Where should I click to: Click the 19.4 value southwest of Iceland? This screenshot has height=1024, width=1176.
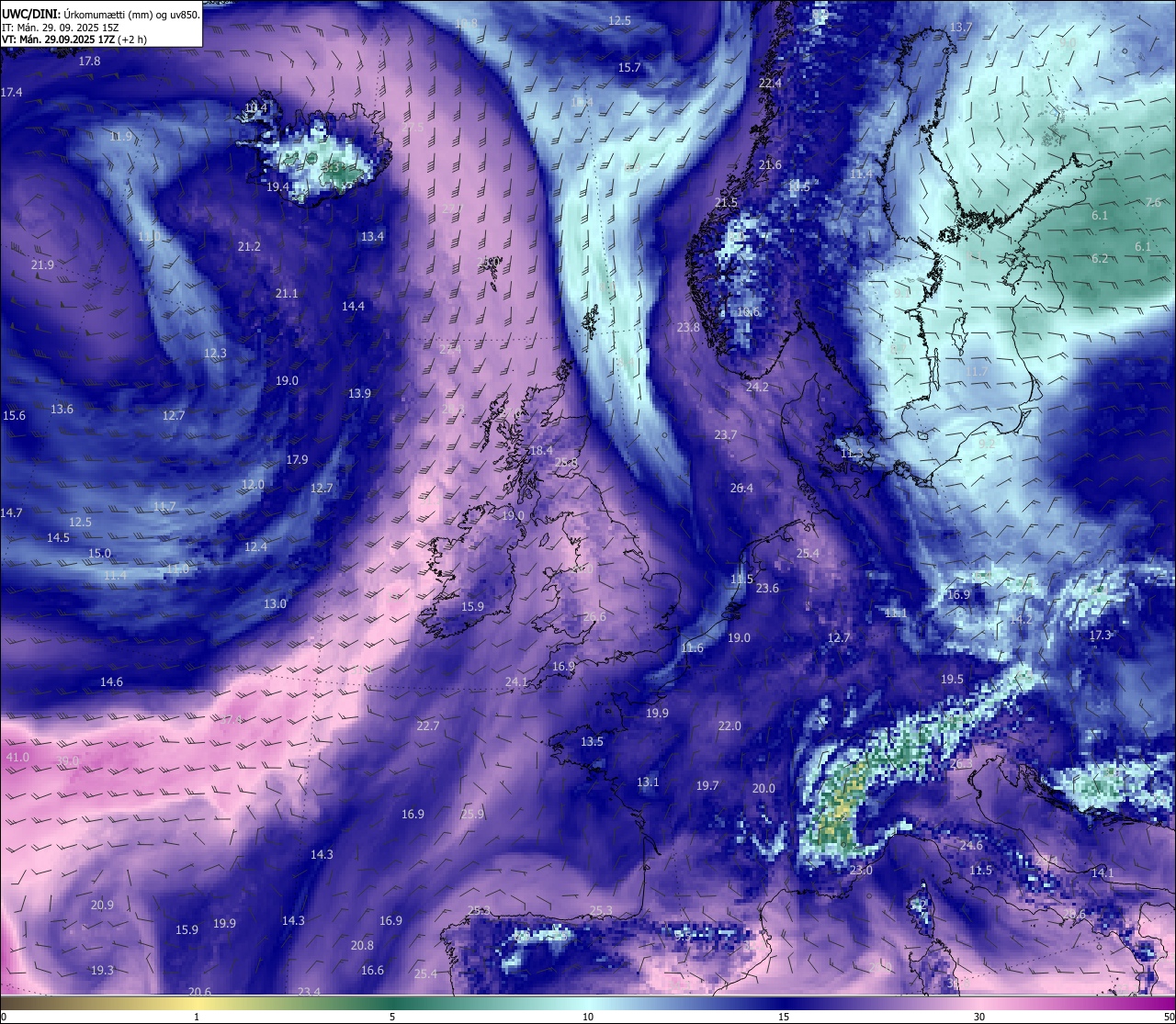click(277, 186)
